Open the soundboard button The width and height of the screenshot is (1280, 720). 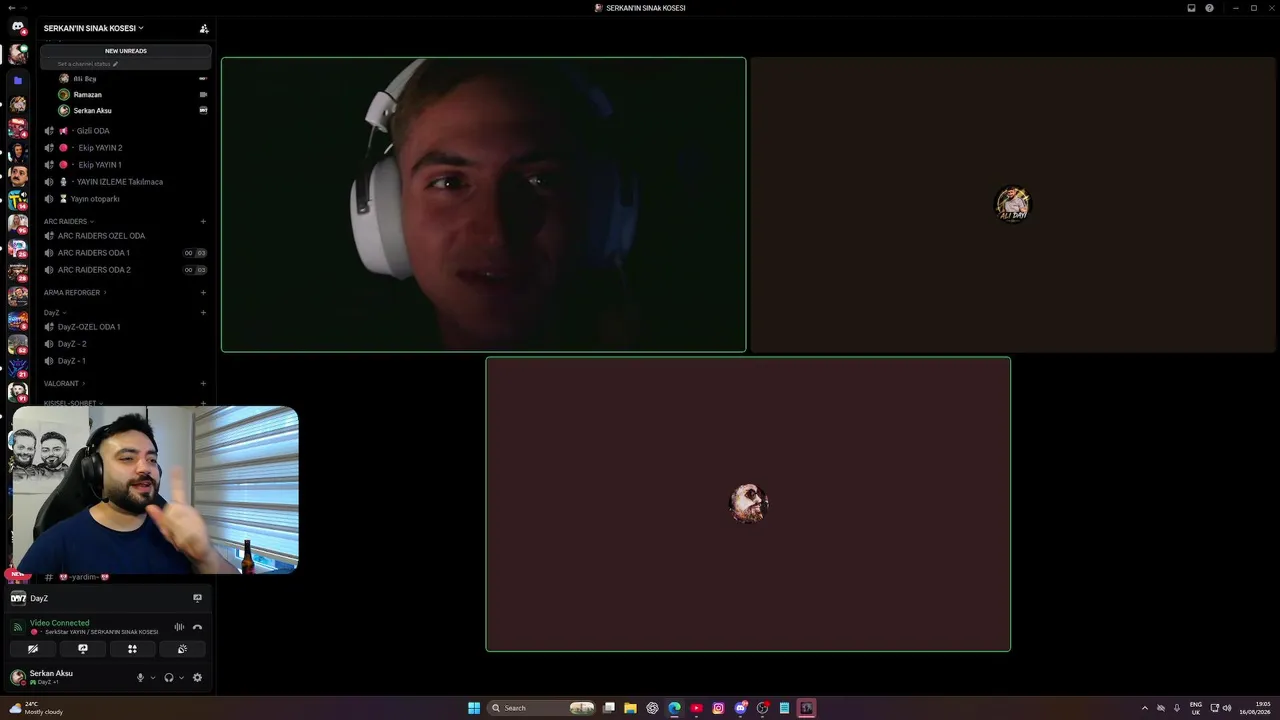182,649
